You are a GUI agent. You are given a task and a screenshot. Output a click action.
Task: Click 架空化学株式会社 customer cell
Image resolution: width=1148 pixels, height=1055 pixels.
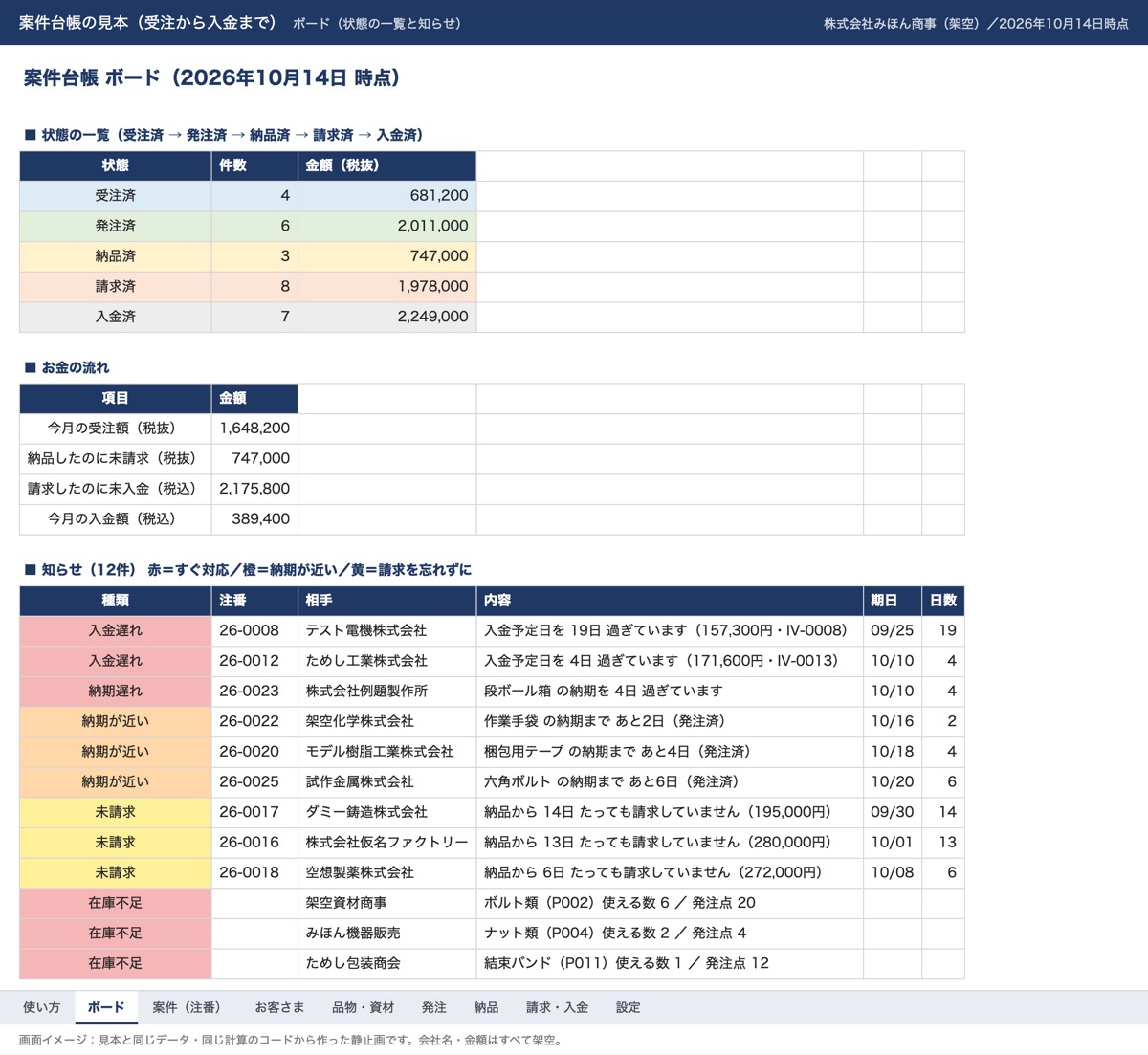(387, 721)
